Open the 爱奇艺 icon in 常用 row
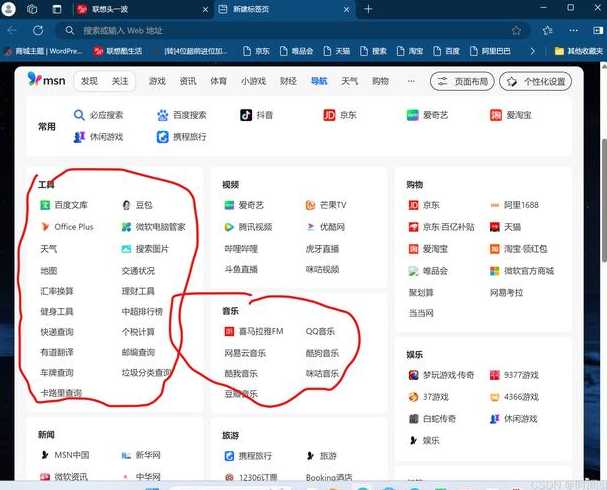This screenshot has height=490, width=607. click(x=413, y=115)
